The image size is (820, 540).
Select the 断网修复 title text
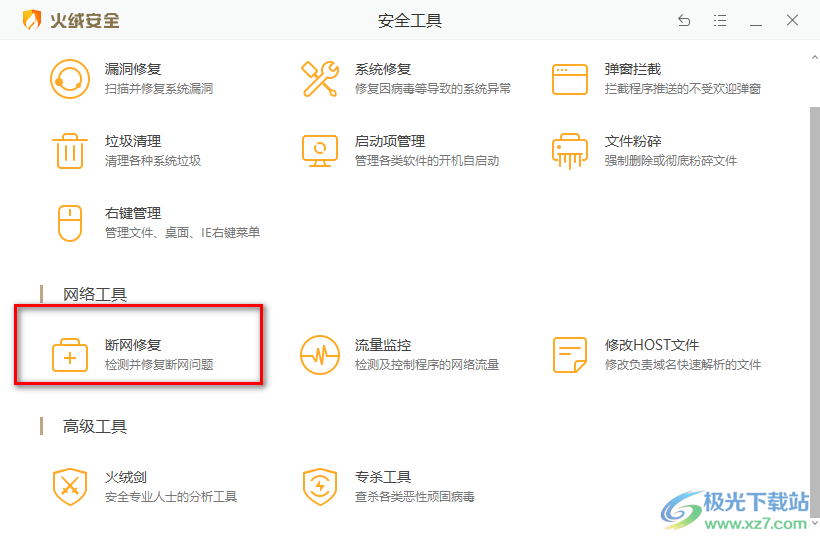click(x=133, y=345)
